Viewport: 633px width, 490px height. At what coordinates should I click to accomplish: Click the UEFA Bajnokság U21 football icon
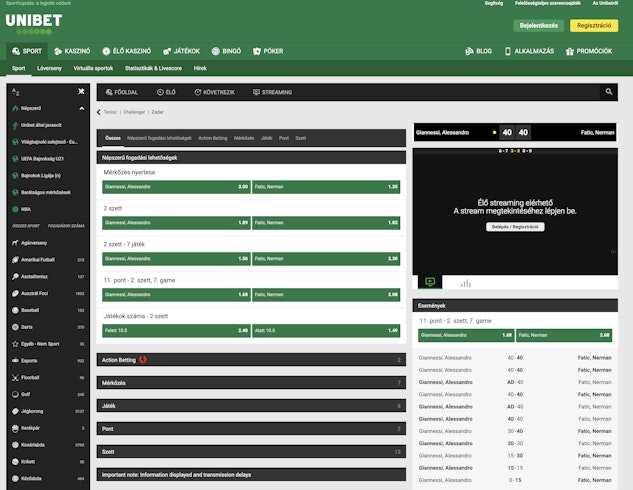pyautogui.click(x=15, y=159)
